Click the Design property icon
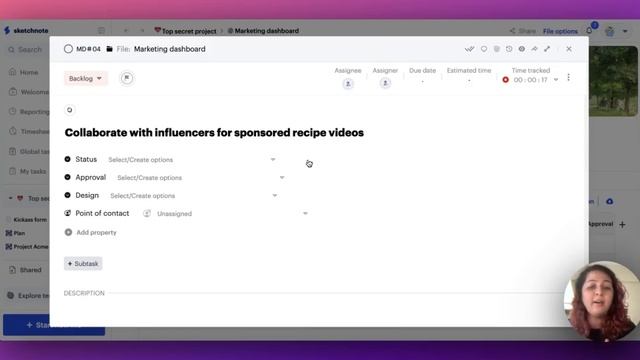640x360 pixels. (x=68, y=195)
